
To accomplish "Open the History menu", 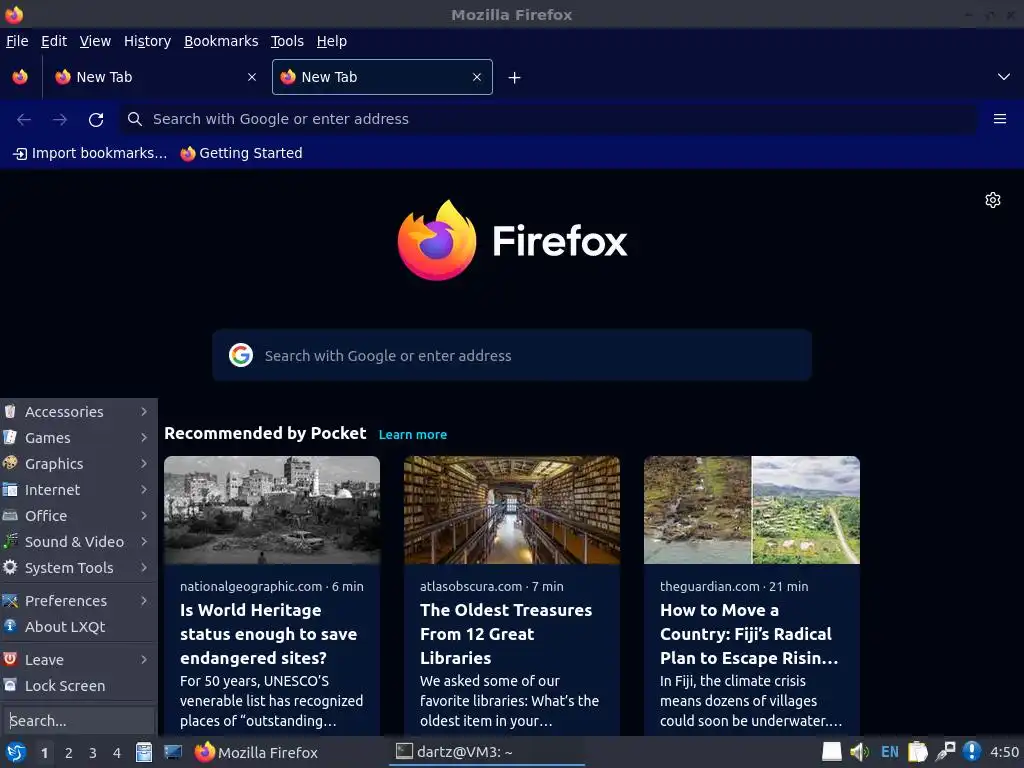I will 148,41.
